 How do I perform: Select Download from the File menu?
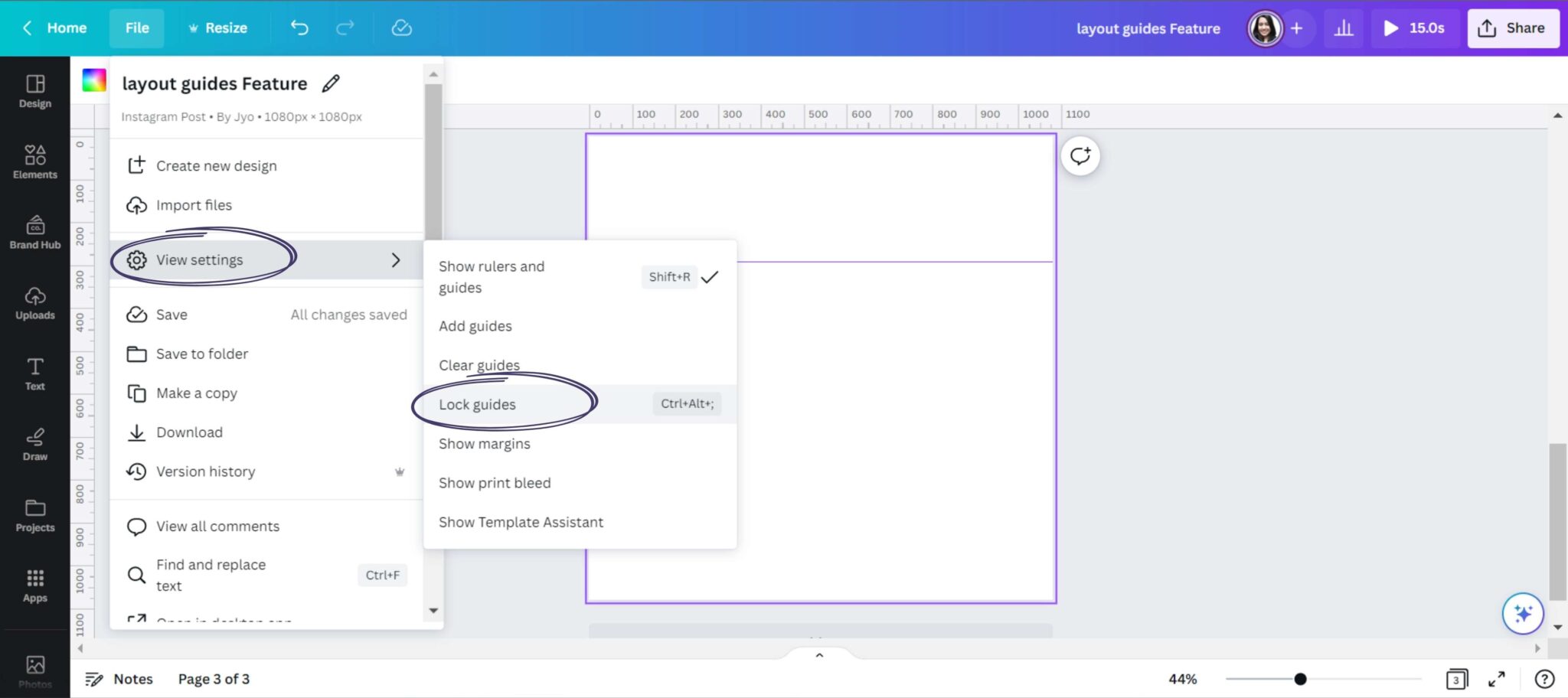pos(189,432)
